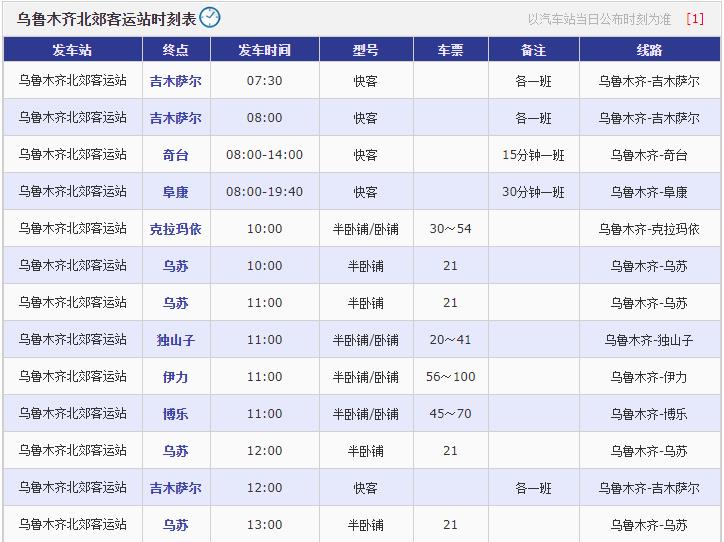Image resolution: width=724 pixels, height=542 pixels.
Task: Click the route 乌鲁木齐-独山子
Action: (x=649, y=340)
